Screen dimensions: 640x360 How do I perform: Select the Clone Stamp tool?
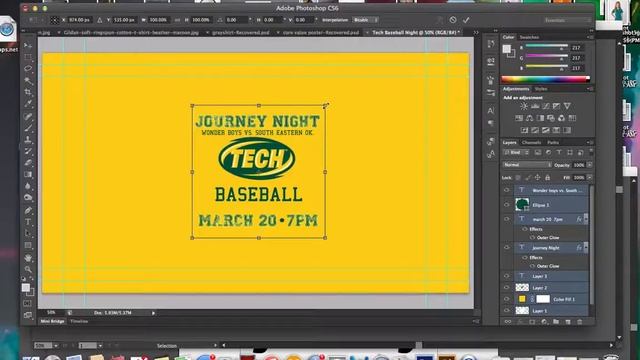(x=28, y=140)
